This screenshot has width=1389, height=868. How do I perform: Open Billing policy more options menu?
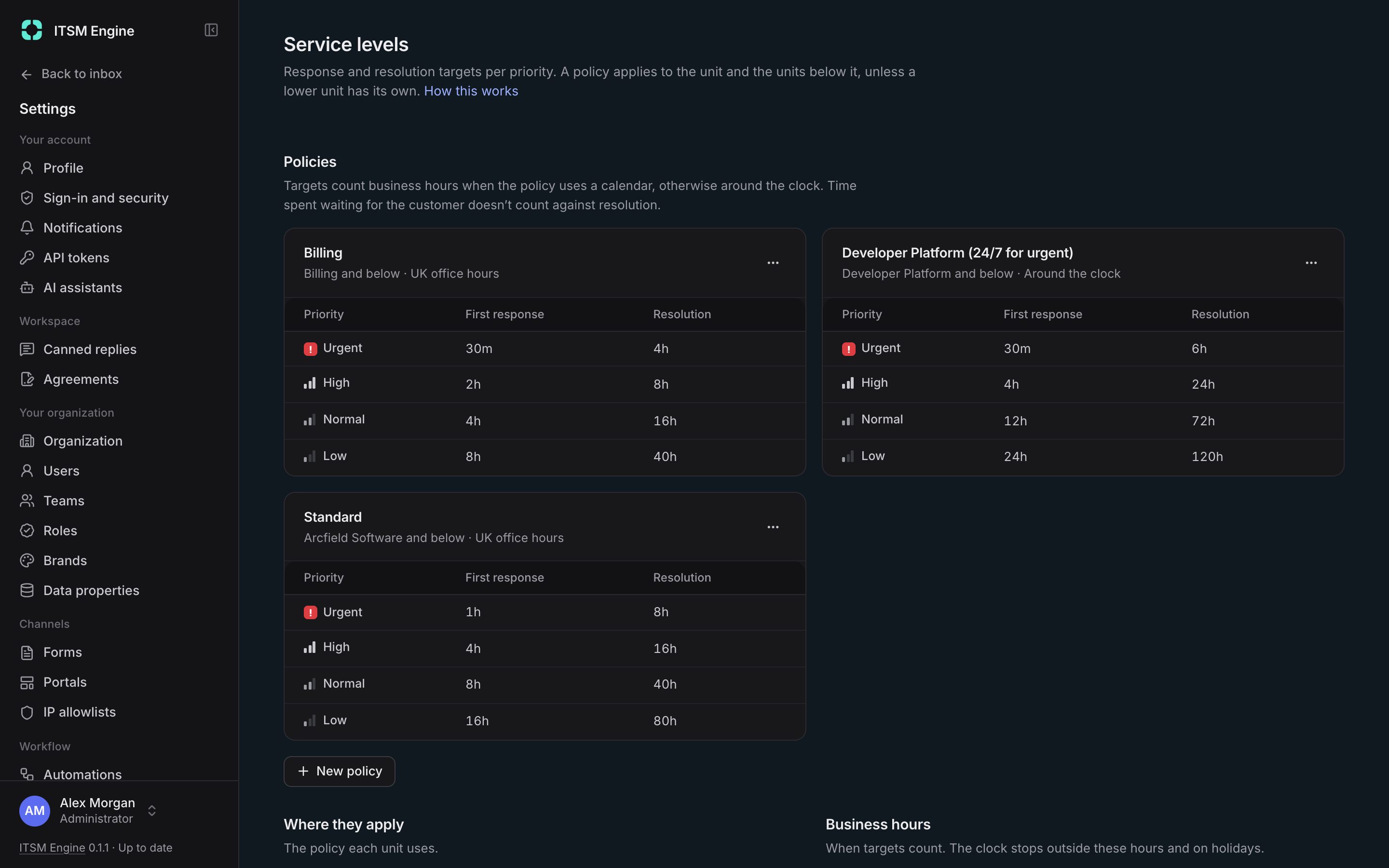[773, 263]
